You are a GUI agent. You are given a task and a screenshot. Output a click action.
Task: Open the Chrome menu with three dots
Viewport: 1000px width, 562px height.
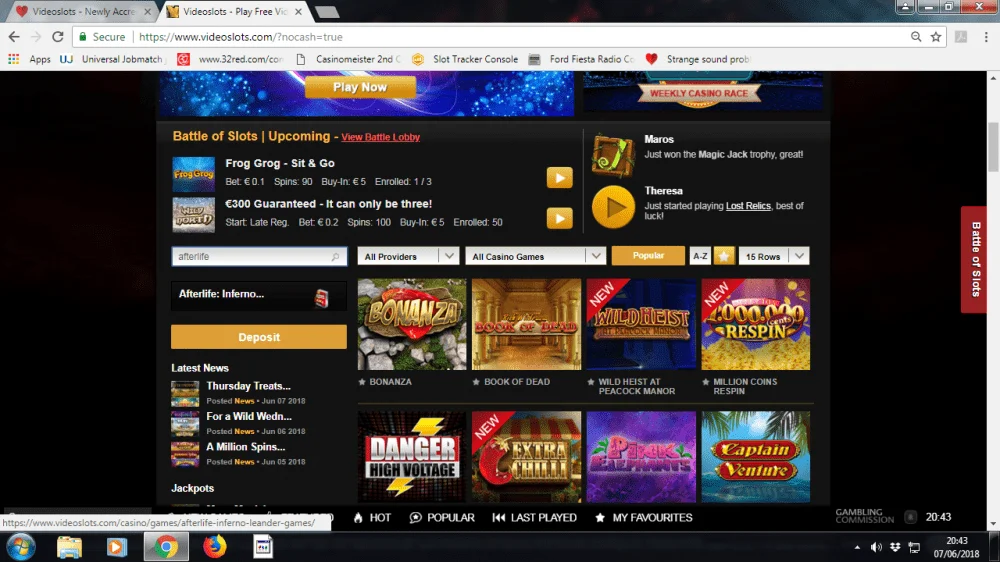(x=986, y=37)
